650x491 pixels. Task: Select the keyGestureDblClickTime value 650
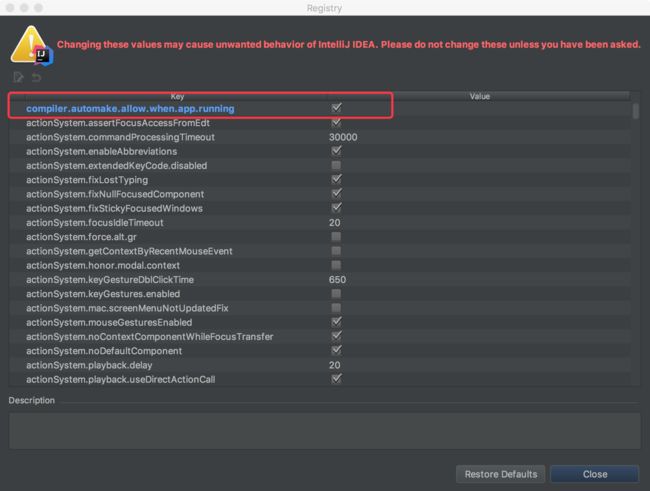click(x=337, y=280)
